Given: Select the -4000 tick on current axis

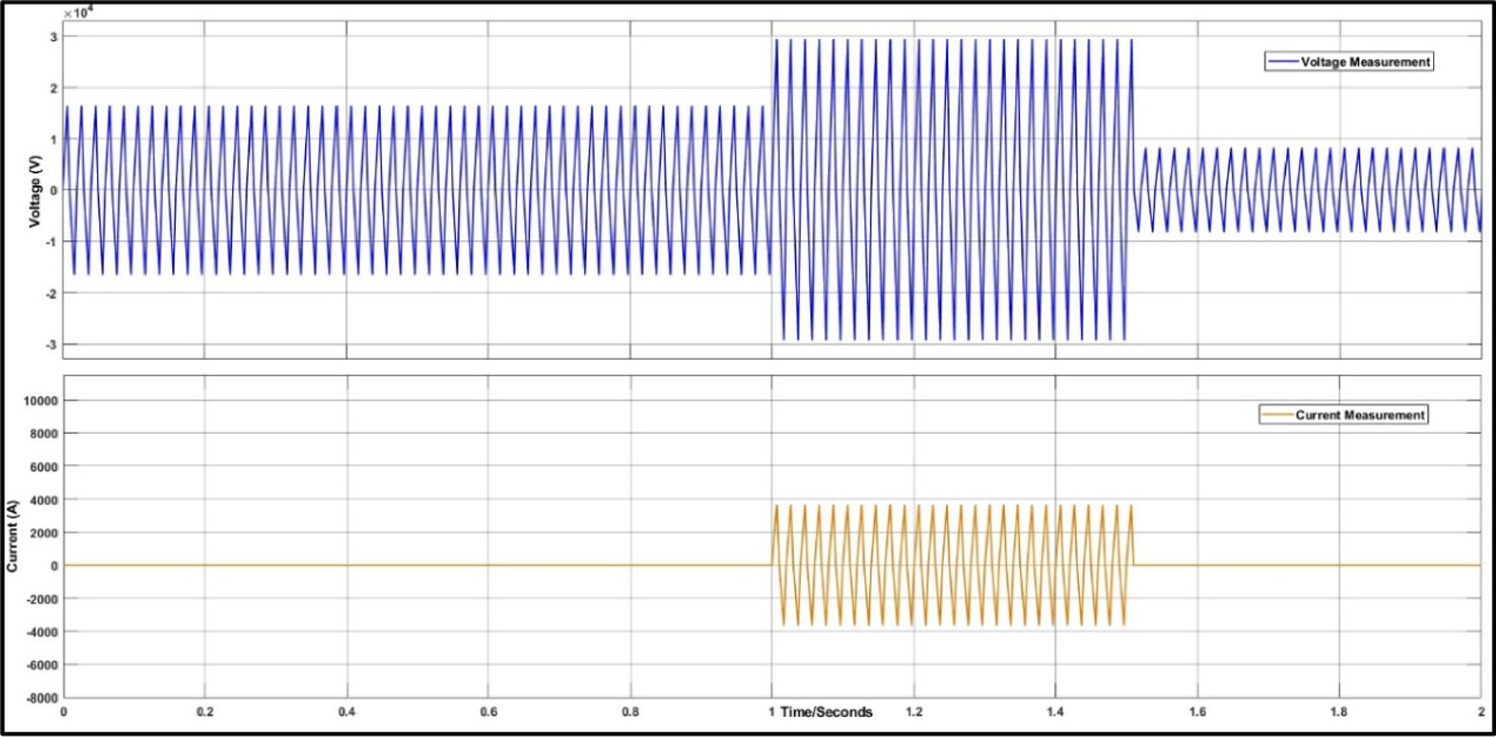Looking at the screenshot, I should [44, 631].
